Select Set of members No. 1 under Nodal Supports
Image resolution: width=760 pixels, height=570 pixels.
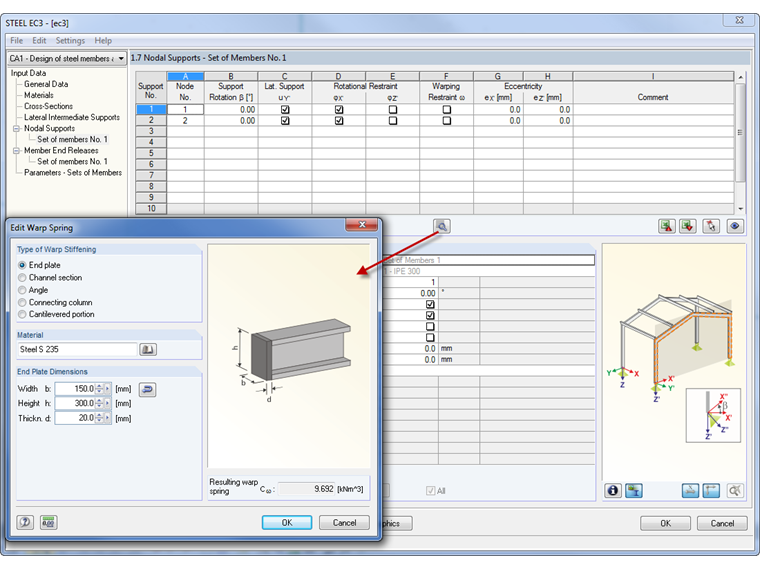pos(72,140)
